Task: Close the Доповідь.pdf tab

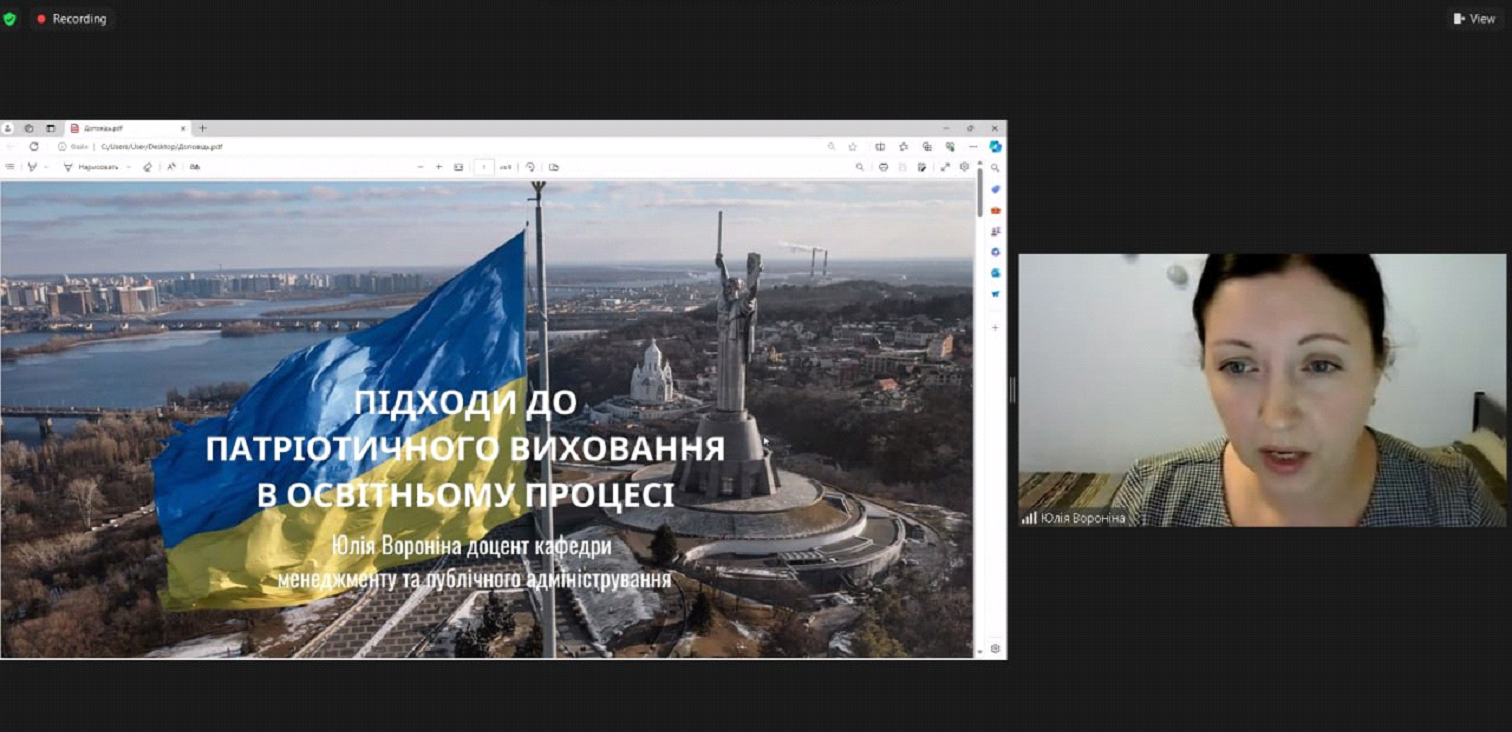Action: [x=183, y=128]
